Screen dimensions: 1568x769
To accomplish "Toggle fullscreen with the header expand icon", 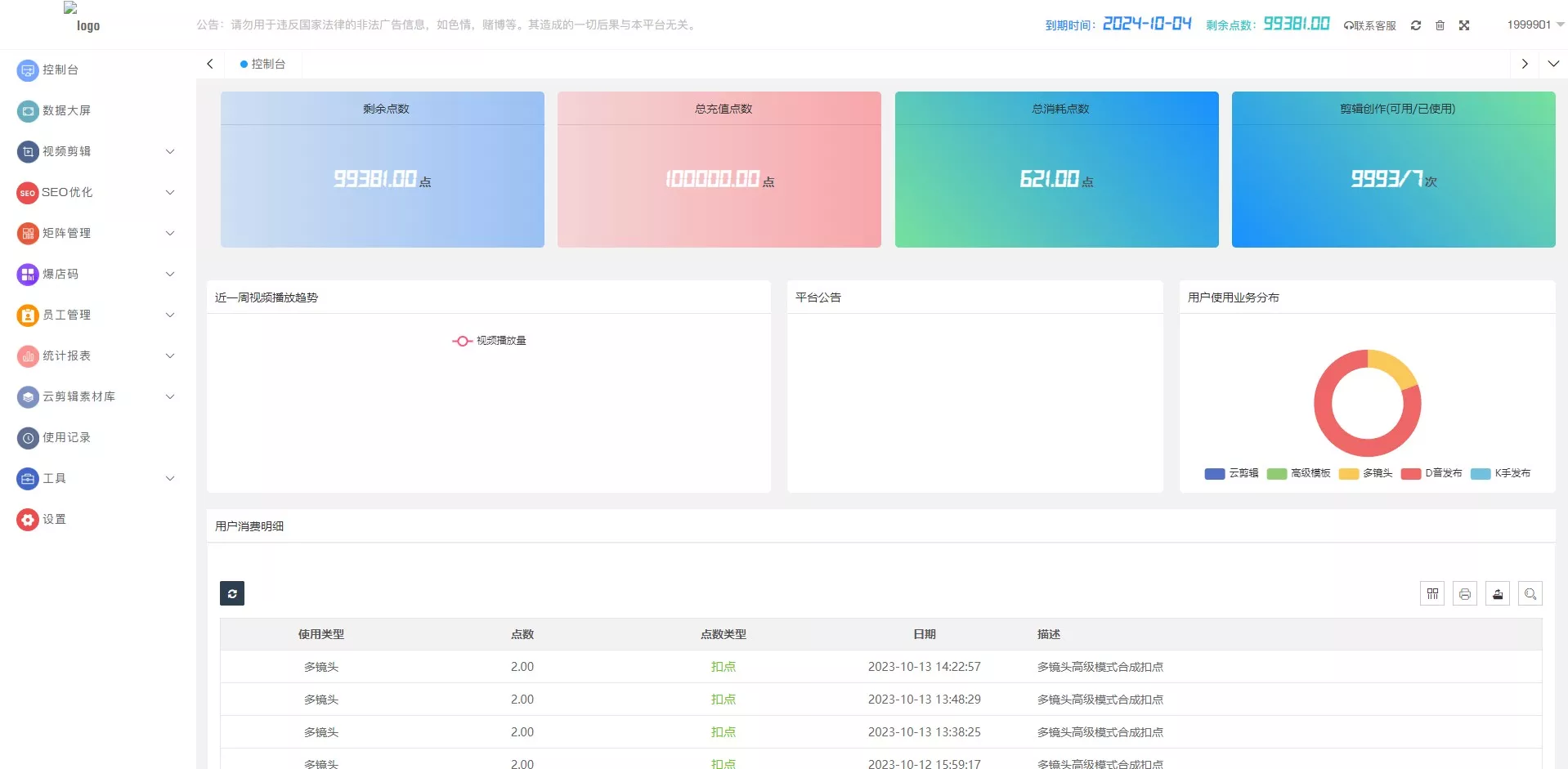I will (1464, 25).
